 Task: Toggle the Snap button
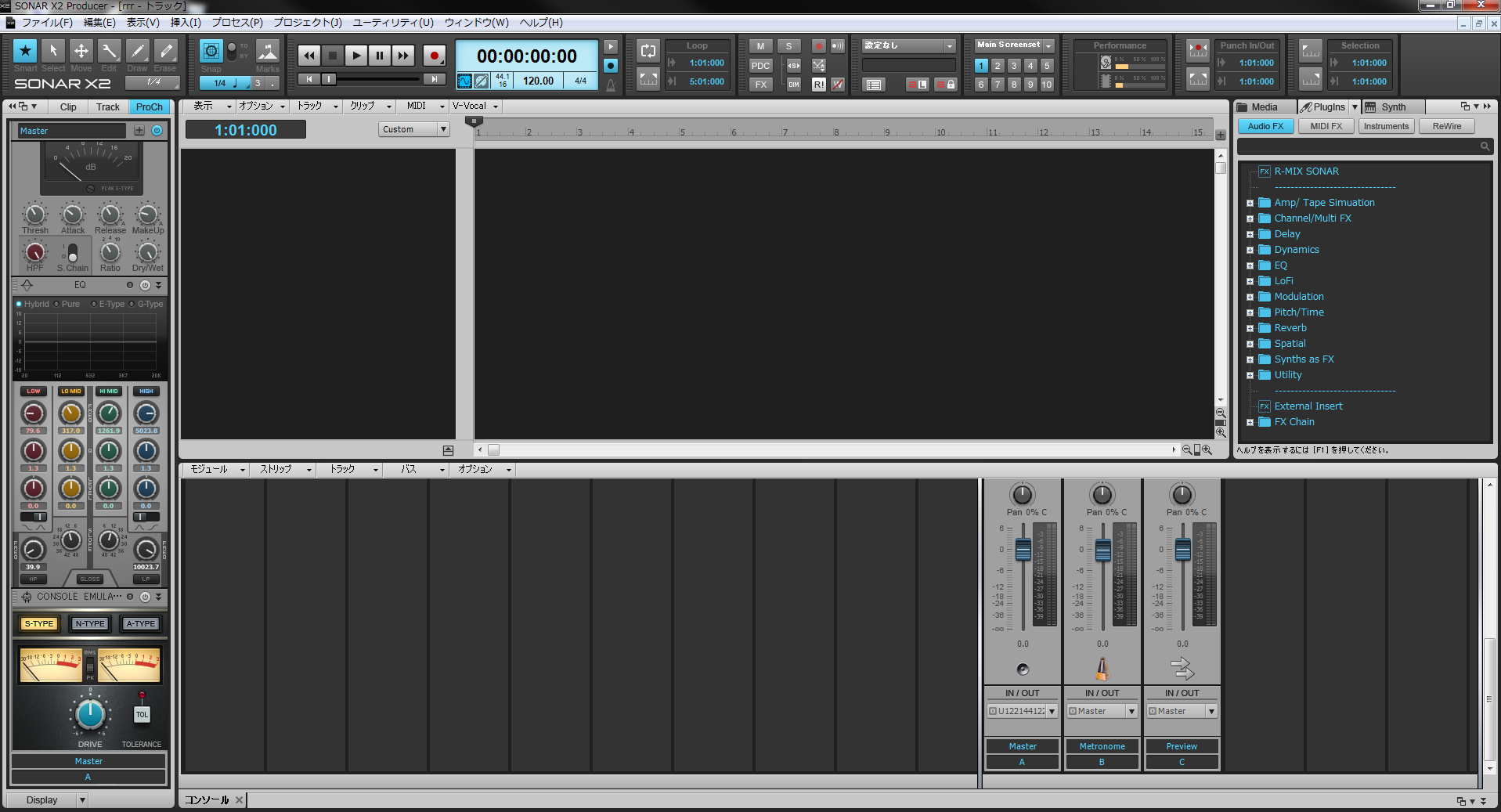coord(211,52)
